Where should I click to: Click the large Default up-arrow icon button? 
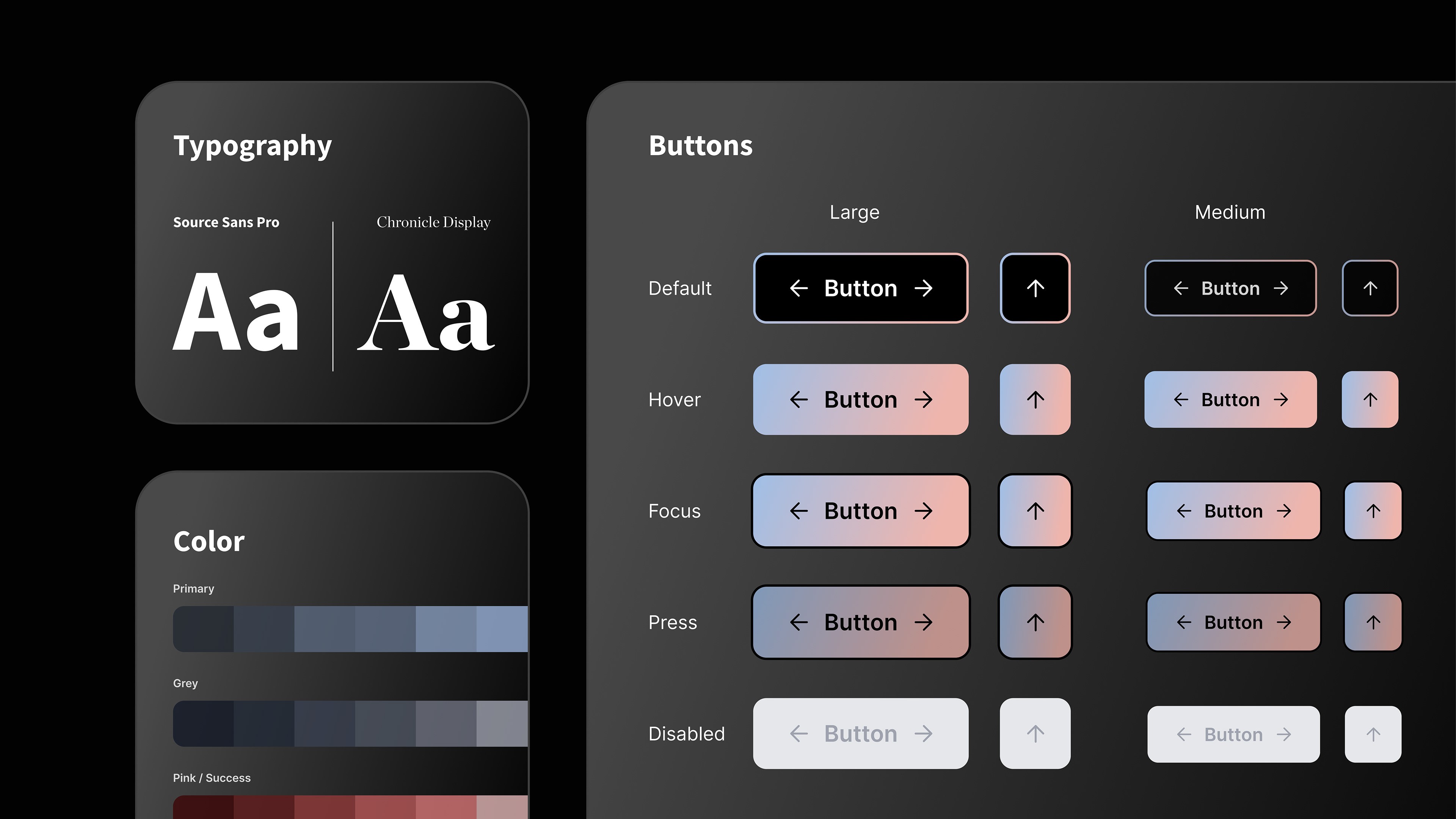pyautogui.click(x=1035, y=288)
